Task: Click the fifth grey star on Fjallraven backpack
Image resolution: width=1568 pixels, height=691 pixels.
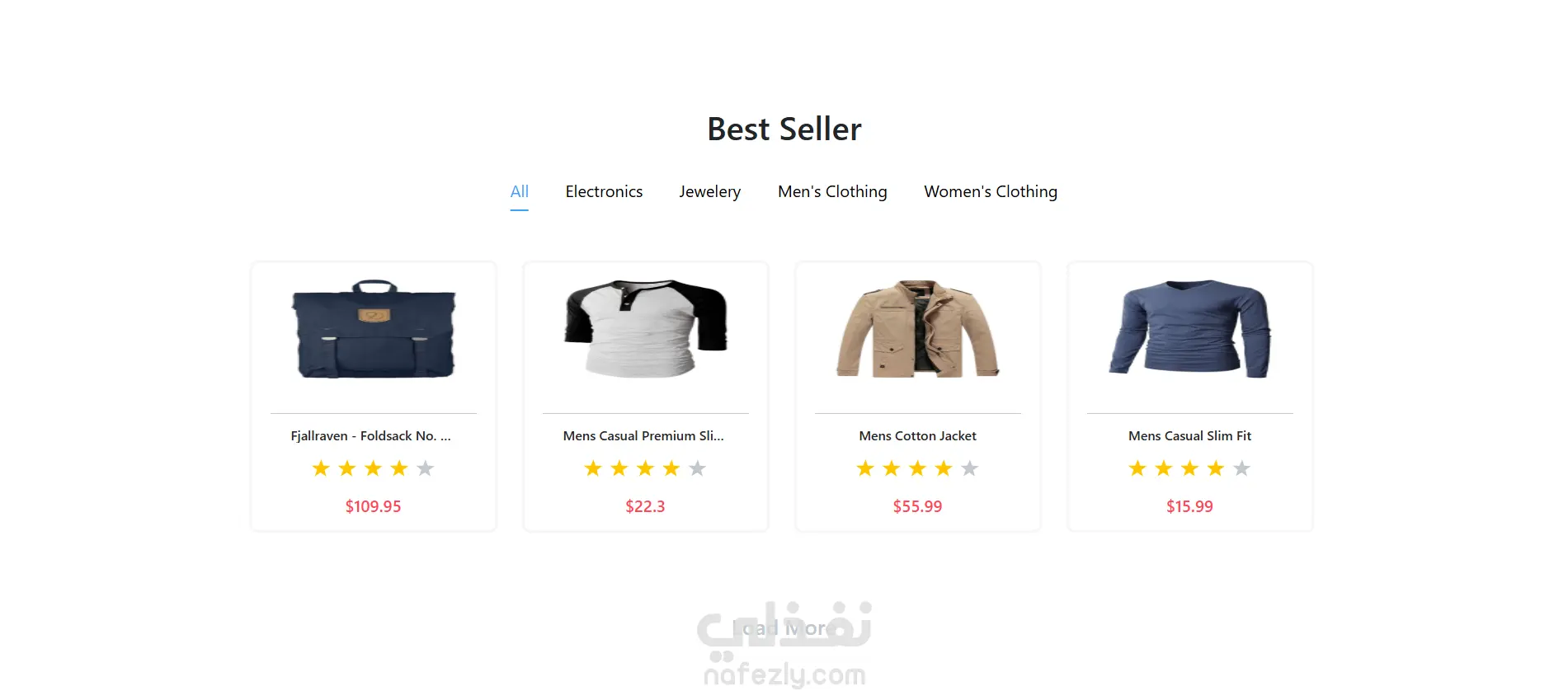Action: [x=426, y=468]
